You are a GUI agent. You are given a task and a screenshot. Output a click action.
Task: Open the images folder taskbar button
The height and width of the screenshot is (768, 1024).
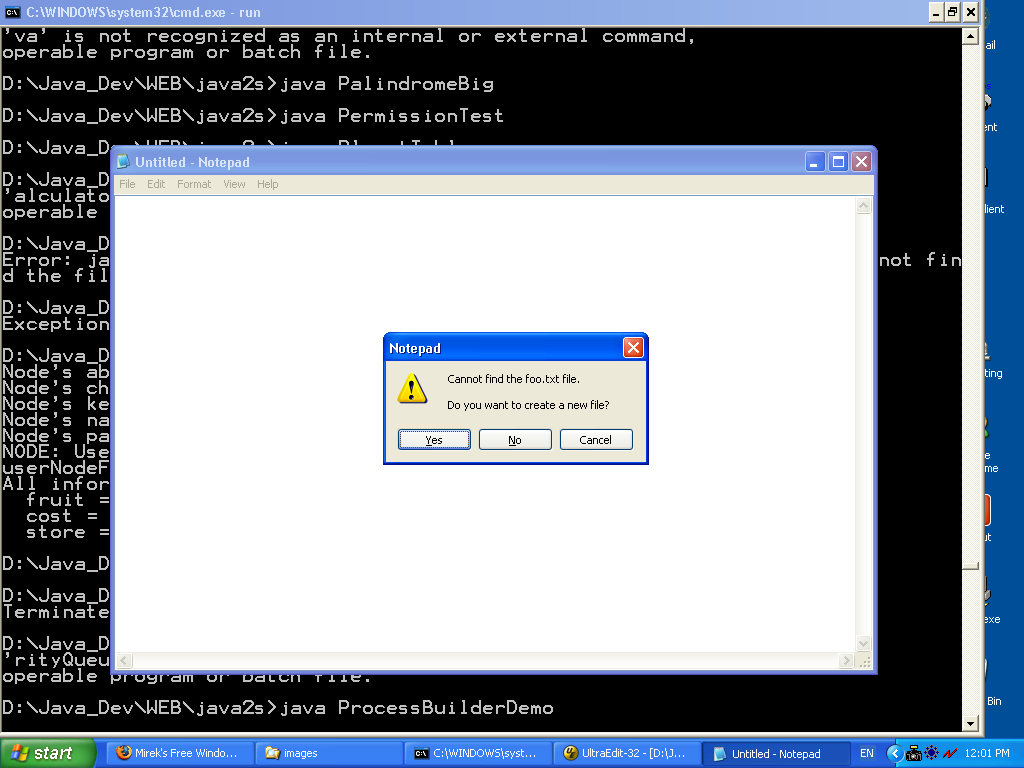tap(325, 753)
